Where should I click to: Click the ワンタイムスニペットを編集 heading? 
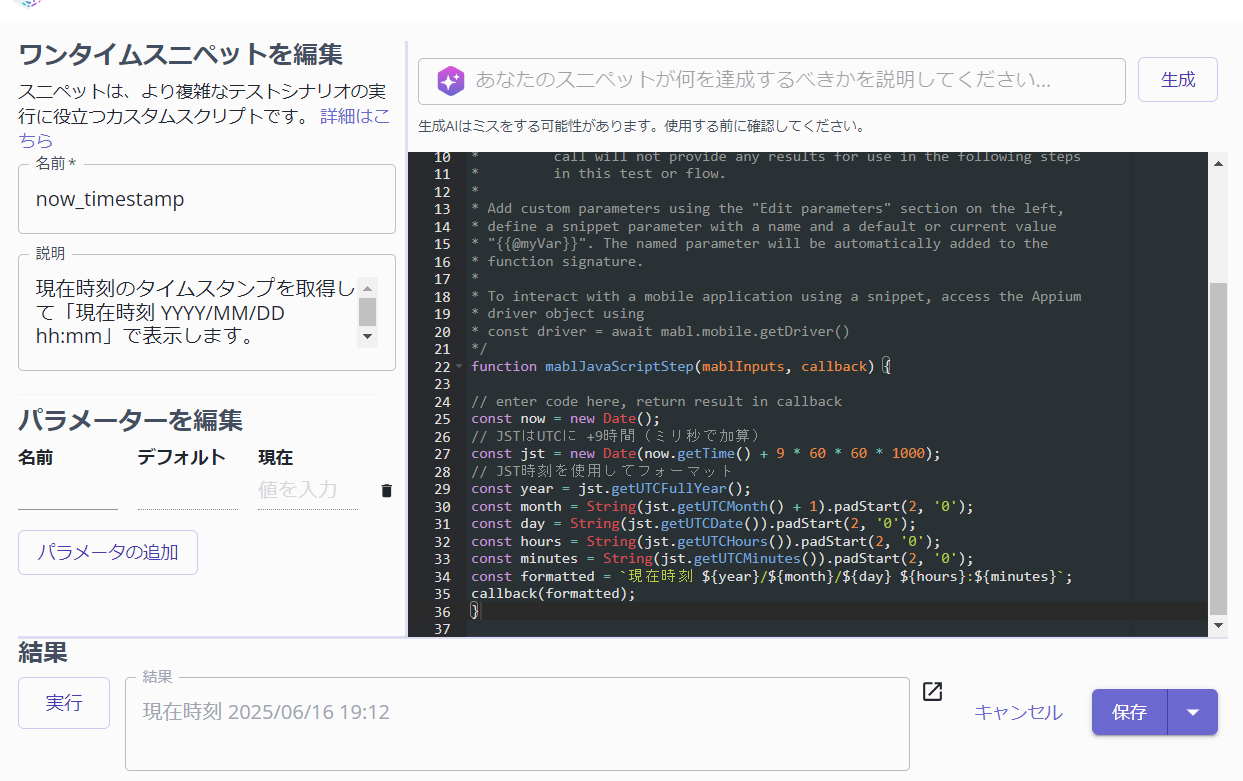click(181, 53)
